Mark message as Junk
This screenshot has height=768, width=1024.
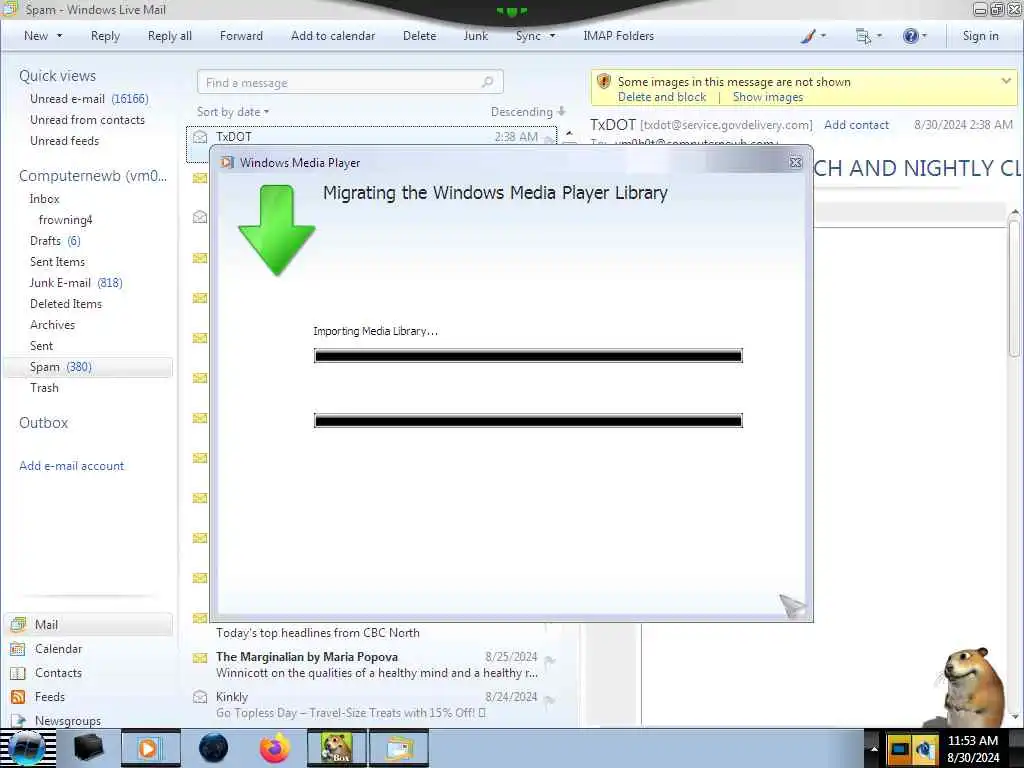point(475,36)
